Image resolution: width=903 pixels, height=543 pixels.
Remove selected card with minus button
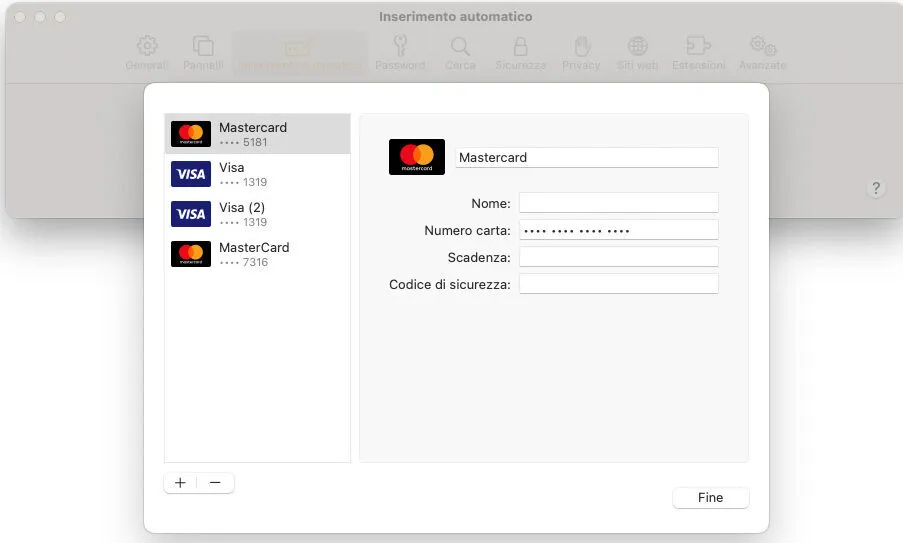point(215,483)
